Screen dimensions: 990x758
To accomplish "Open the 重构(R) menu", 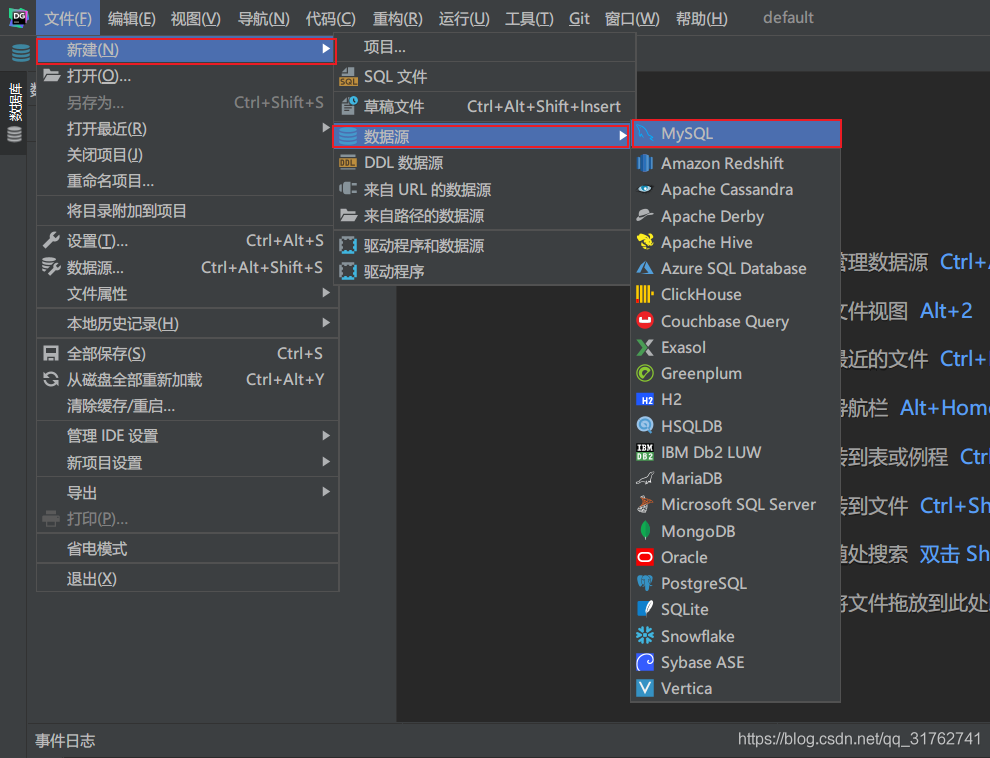I will point(397,18).
